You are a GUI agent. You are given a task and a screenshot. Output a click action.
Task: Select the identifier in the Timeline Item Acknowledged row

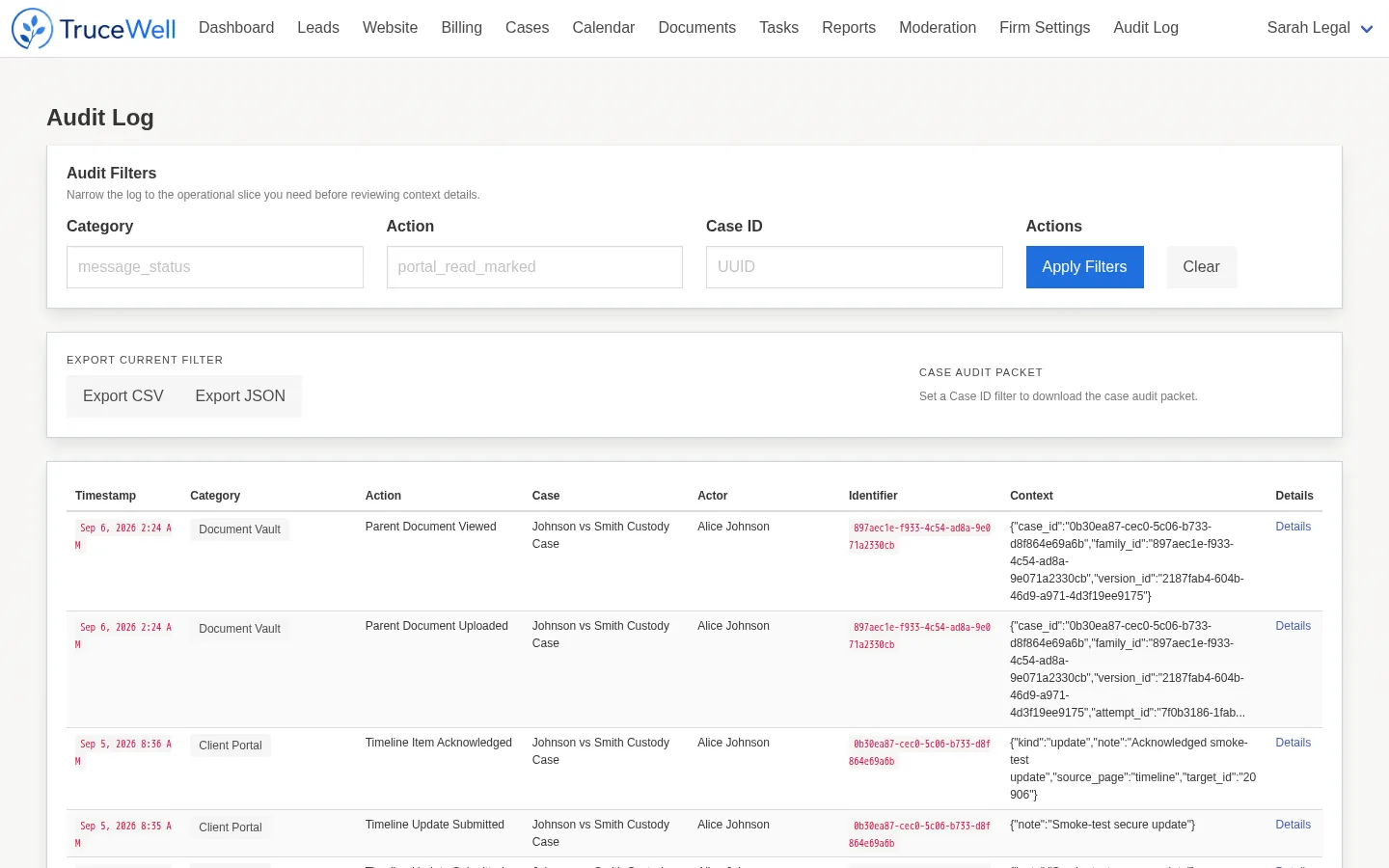(920, 752)
